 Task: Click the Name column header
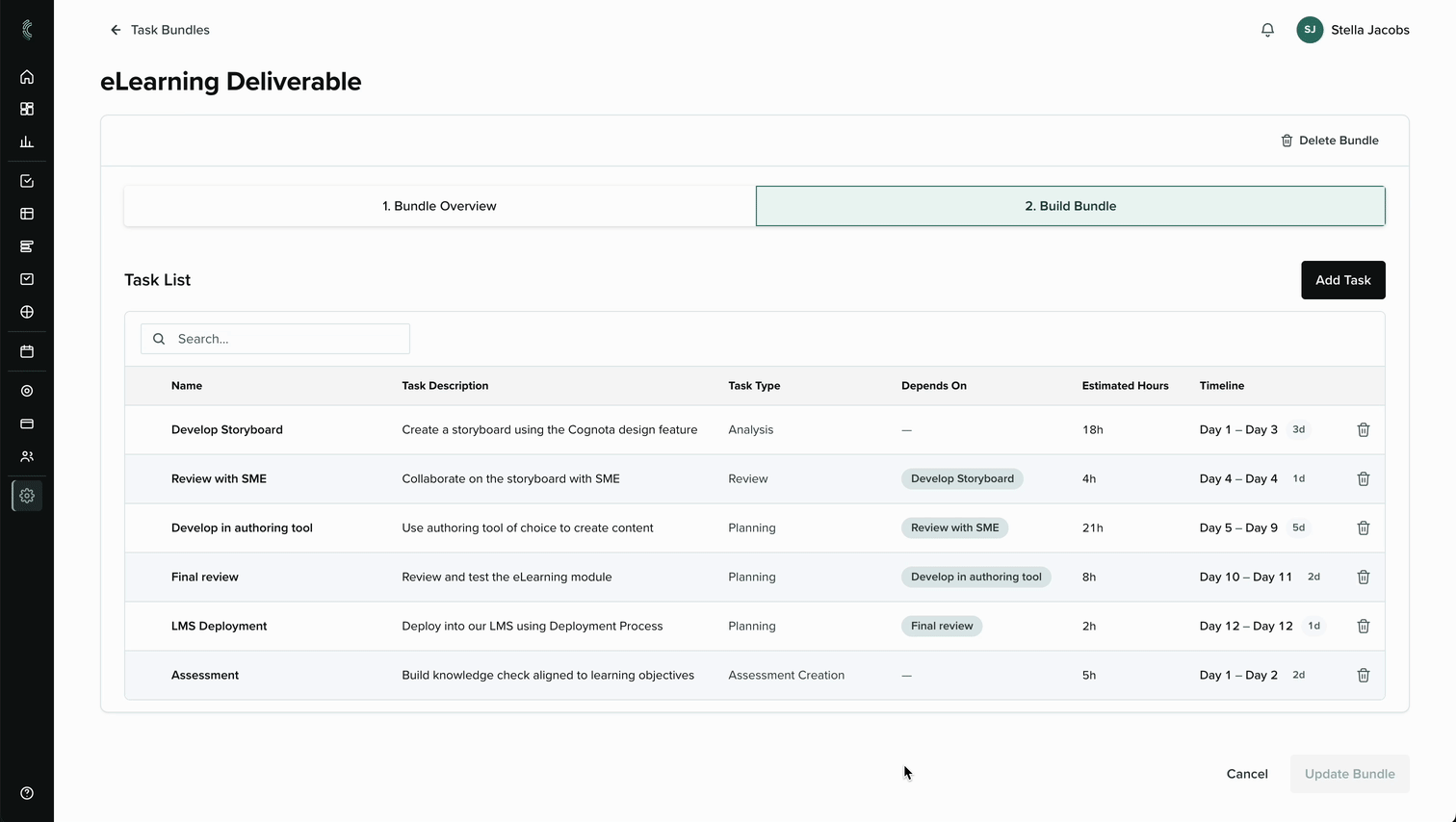pos(187,386)
